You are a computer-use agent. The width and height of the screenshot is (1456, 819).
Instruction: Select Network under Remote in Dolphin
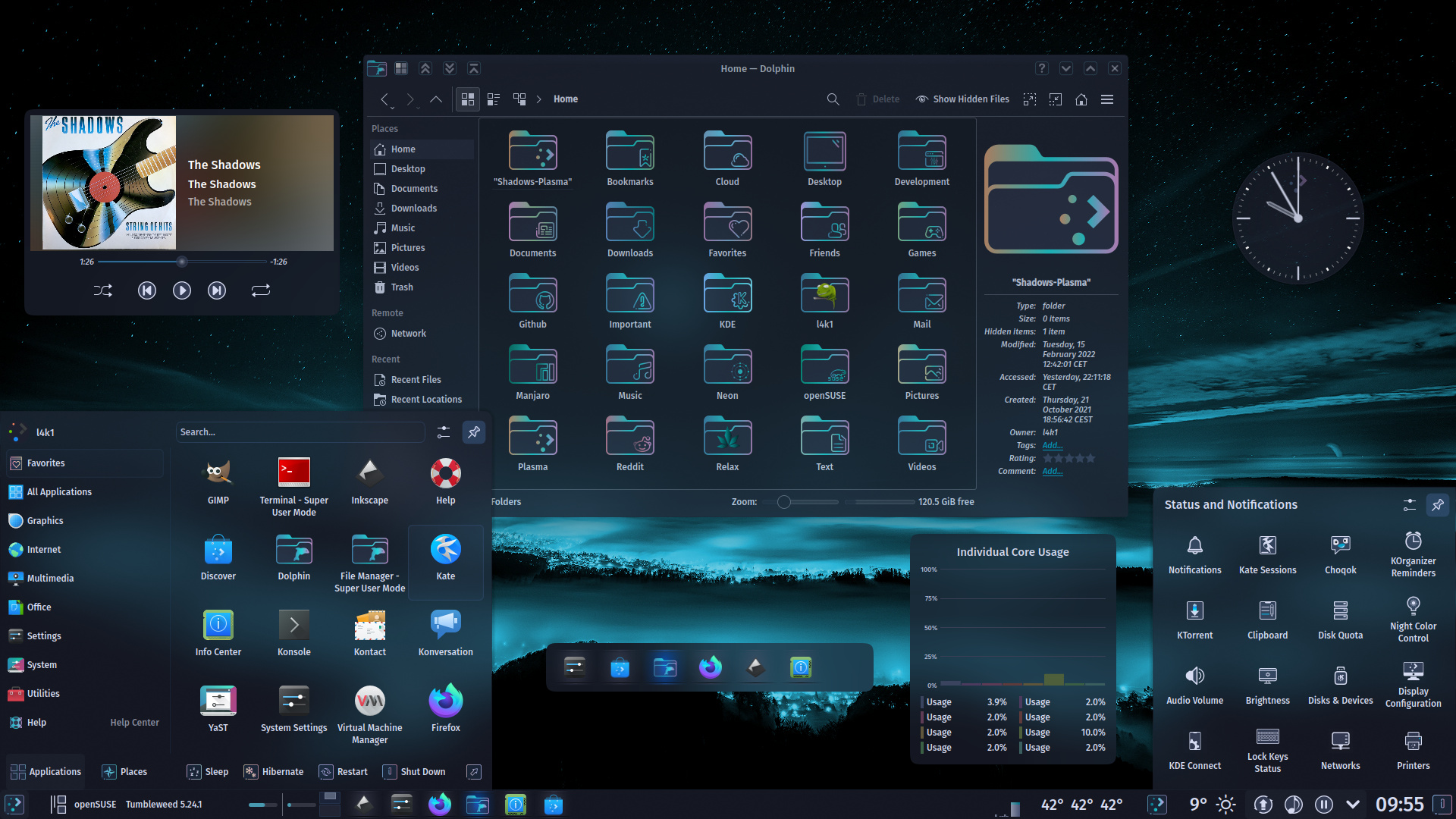(x=409, y=334)
